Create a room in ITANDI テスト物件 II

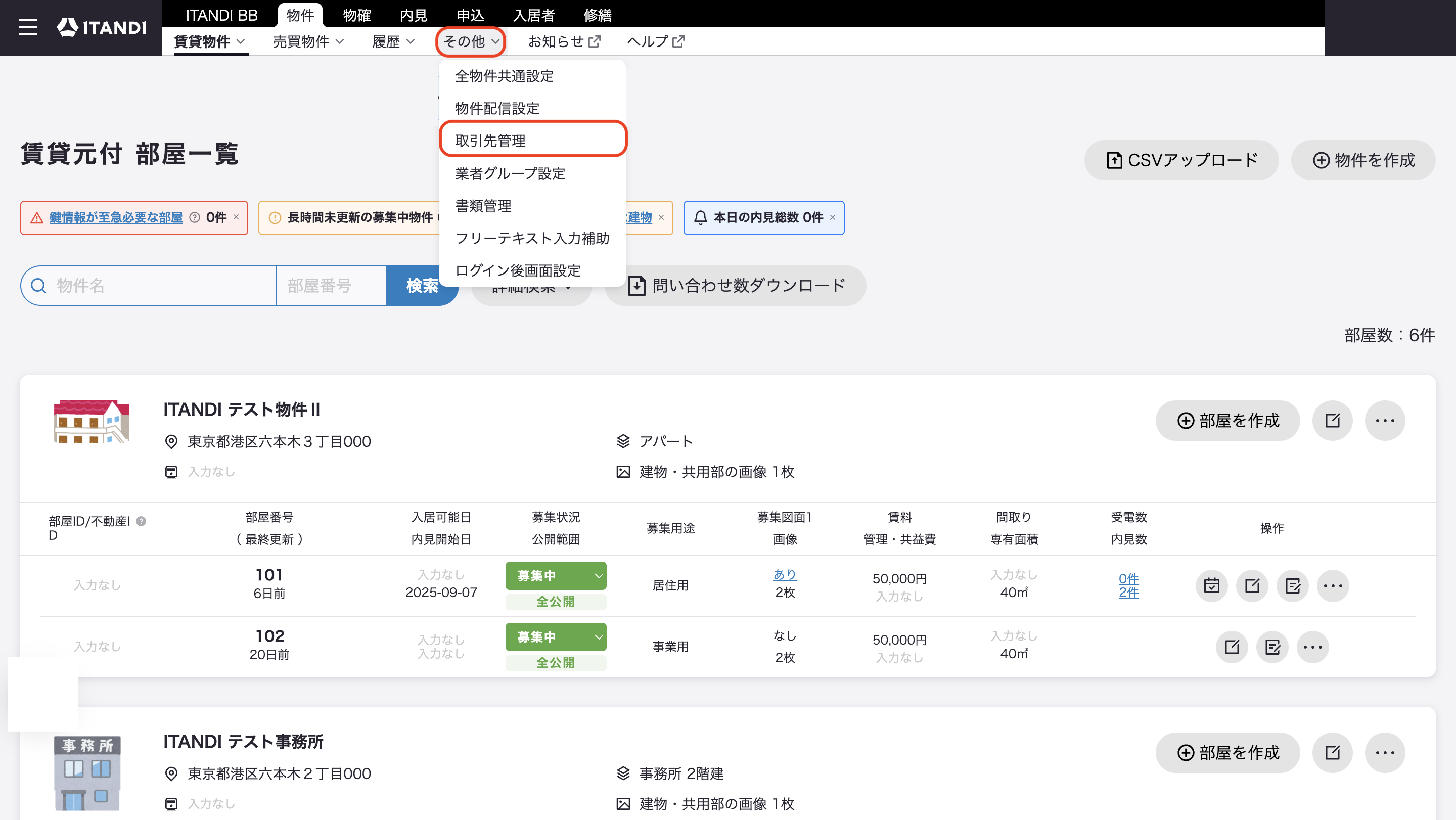coord(1227,421)
